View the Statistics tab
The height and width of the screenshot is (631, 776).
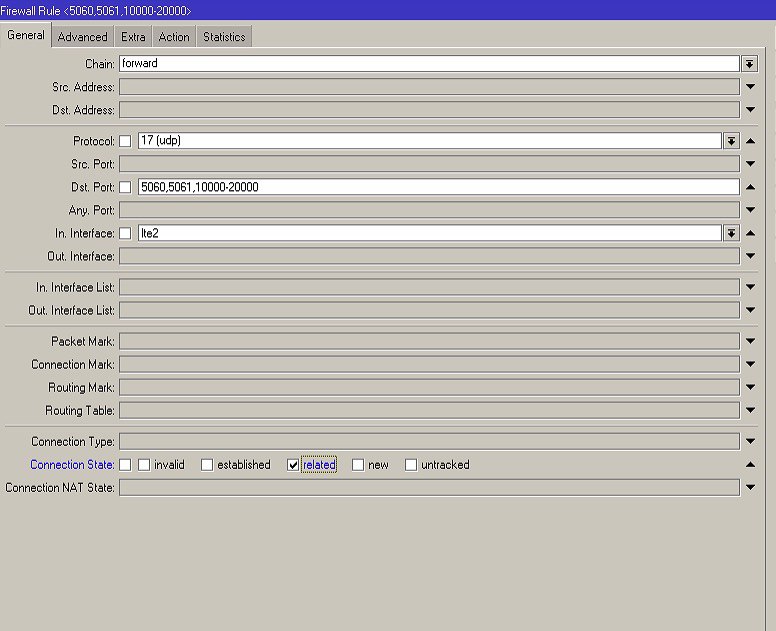(x=224, y=37)
